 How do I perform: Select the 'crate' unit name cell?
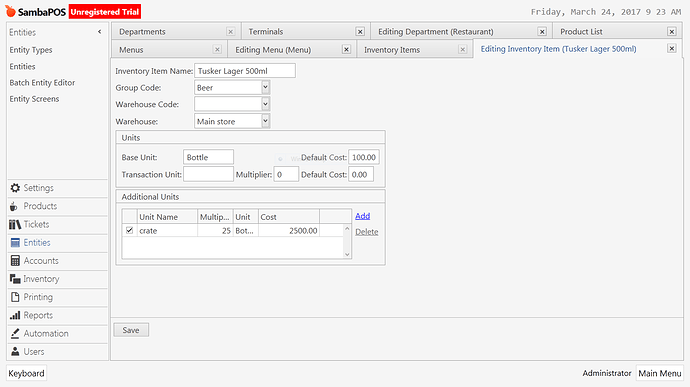click(167, 231)
